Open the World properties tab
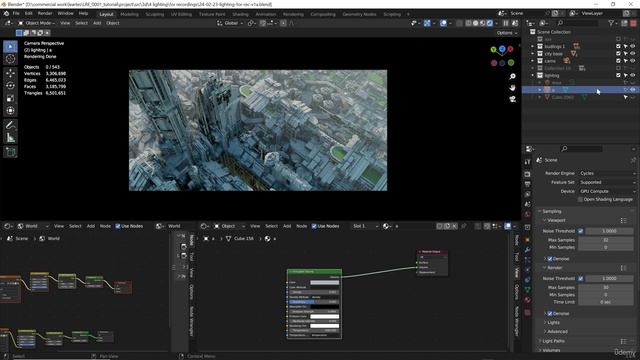Image resolution: width=640 pixels, height=360 pixels. 527,214
